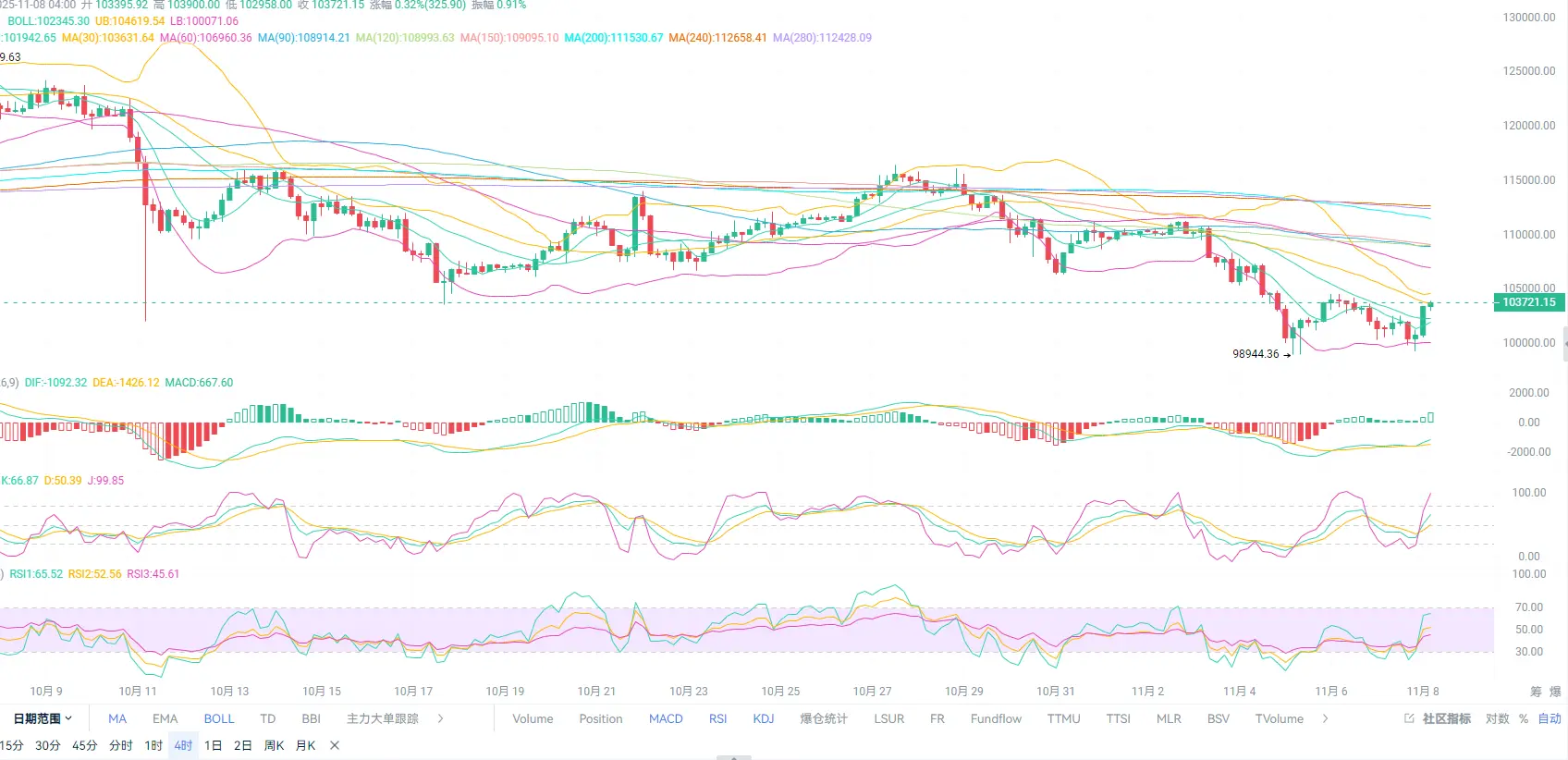This screenshot has height=760, width=1568.
Task: Click the RSI1:65.52 legend value
Action: point(36,574)
